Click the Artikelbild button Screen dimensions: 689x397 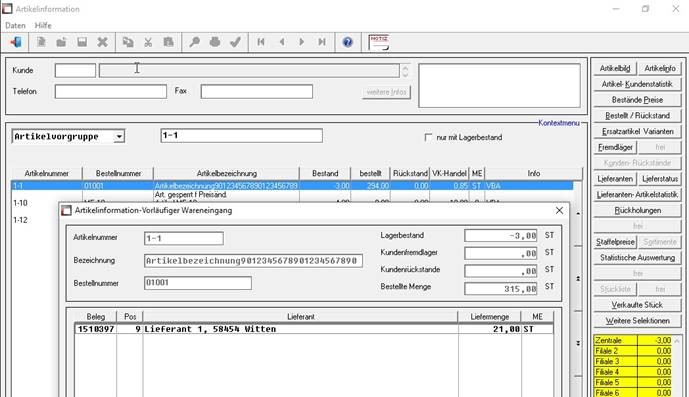point(615,68)
